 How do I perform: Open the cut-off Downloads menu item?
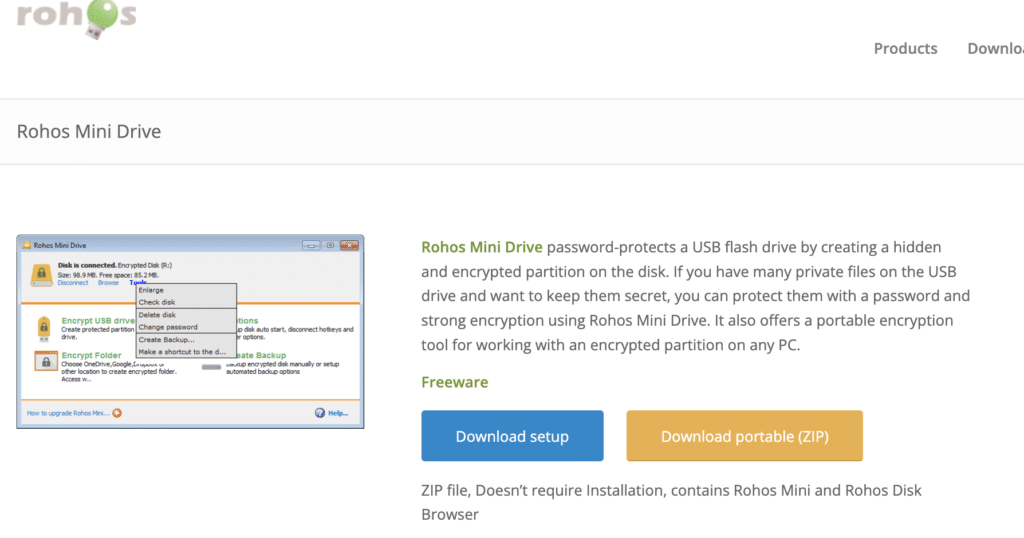pos(995,48)
